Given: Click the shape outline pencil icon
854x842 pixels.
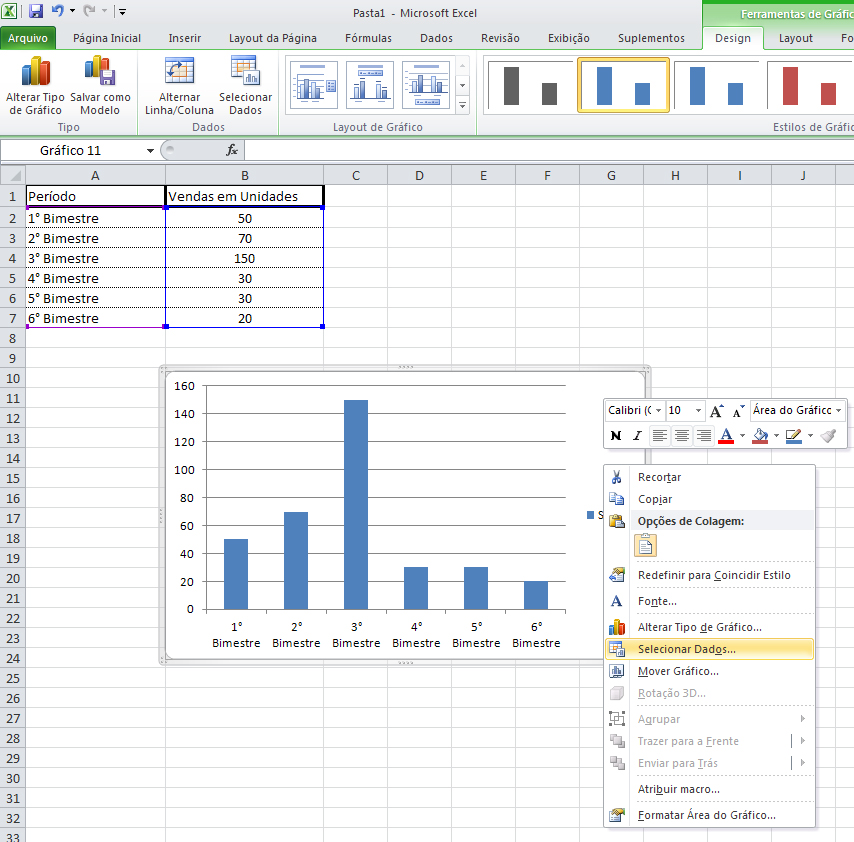Looking at the screenshot, I should click(x=794, y=436).
